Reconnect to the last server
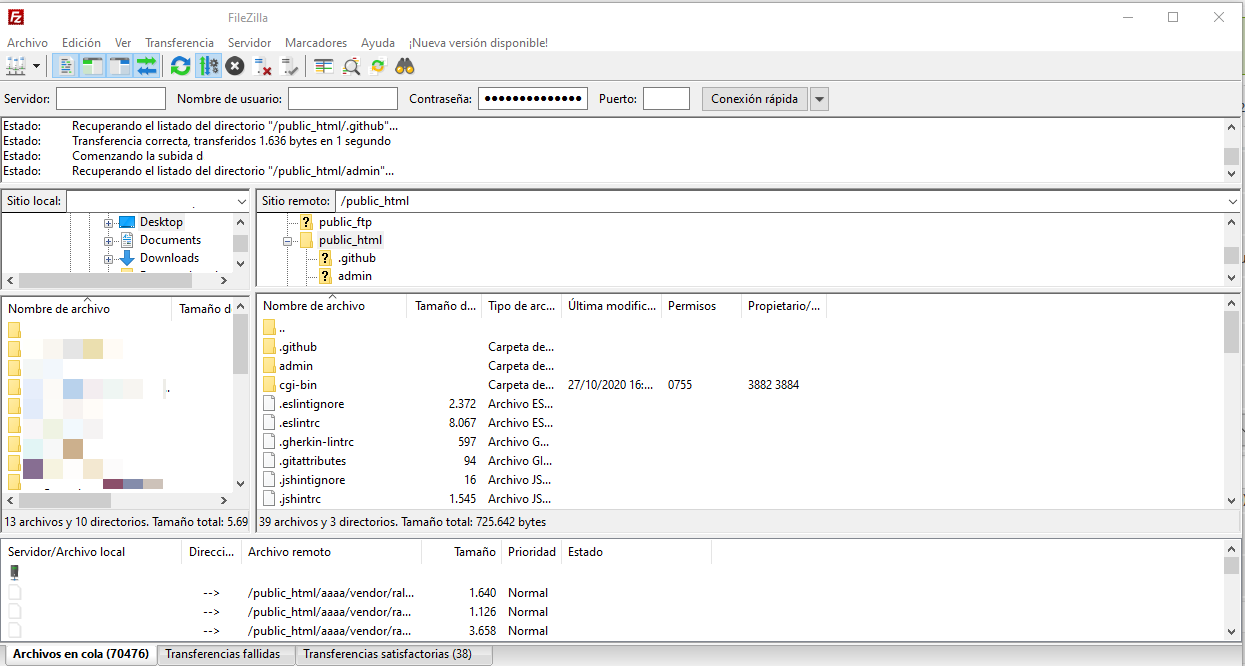 [x=290, y=66]
